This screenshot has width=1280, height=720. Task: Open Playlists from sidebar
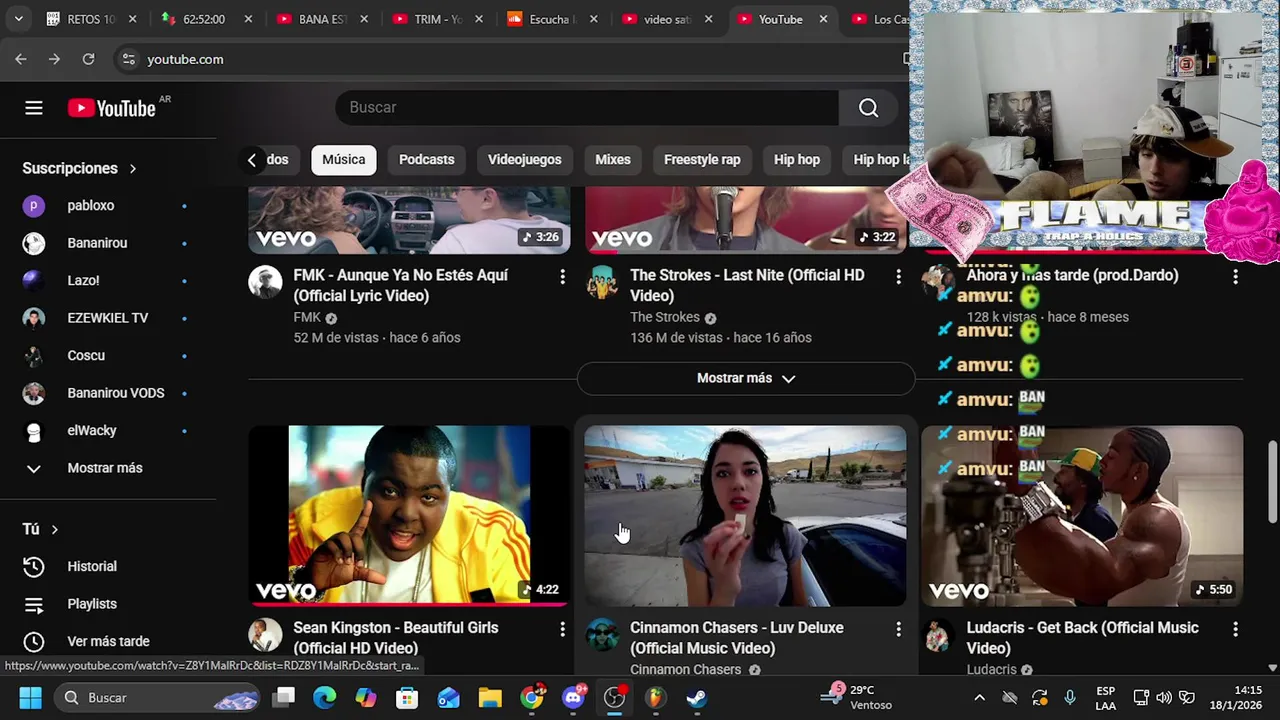click(x=108, y=604)
